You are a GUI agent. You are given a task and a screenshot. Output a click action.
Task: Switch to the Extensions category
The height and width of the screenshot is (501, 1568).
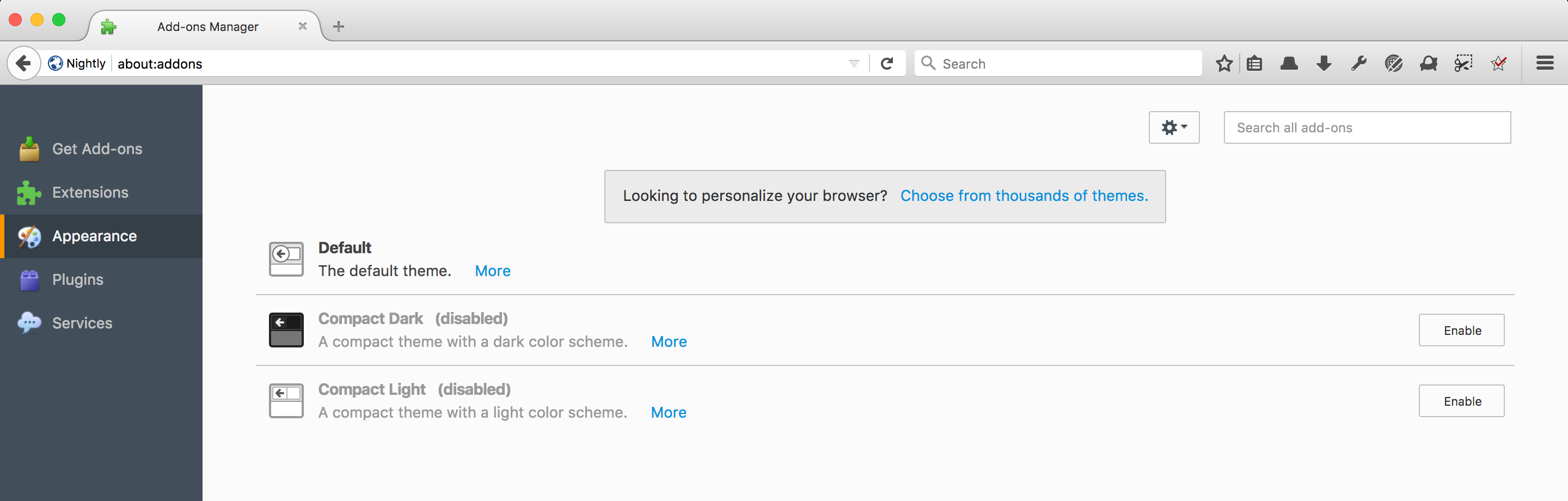[x=90, y=192]
